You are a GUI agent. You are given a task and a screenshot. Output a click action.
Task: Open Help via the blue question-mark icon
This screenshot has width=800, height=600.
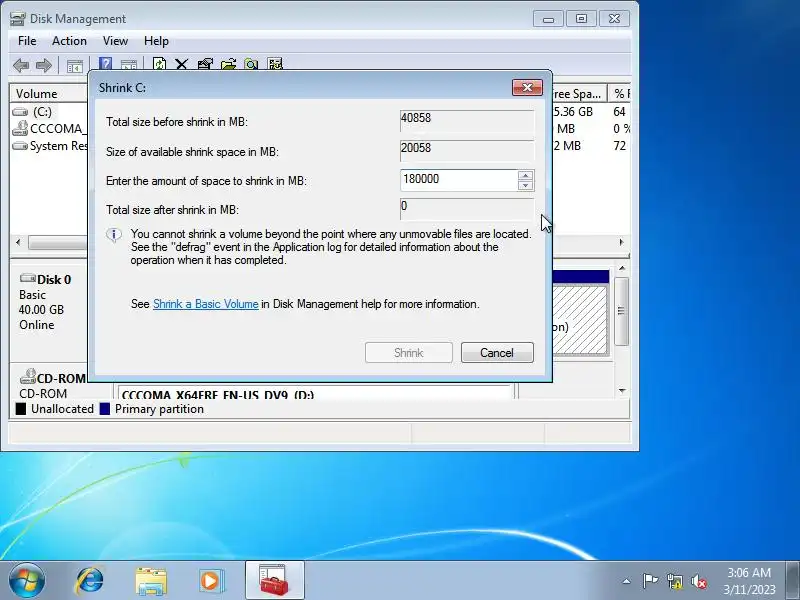(x=106, y=64)
